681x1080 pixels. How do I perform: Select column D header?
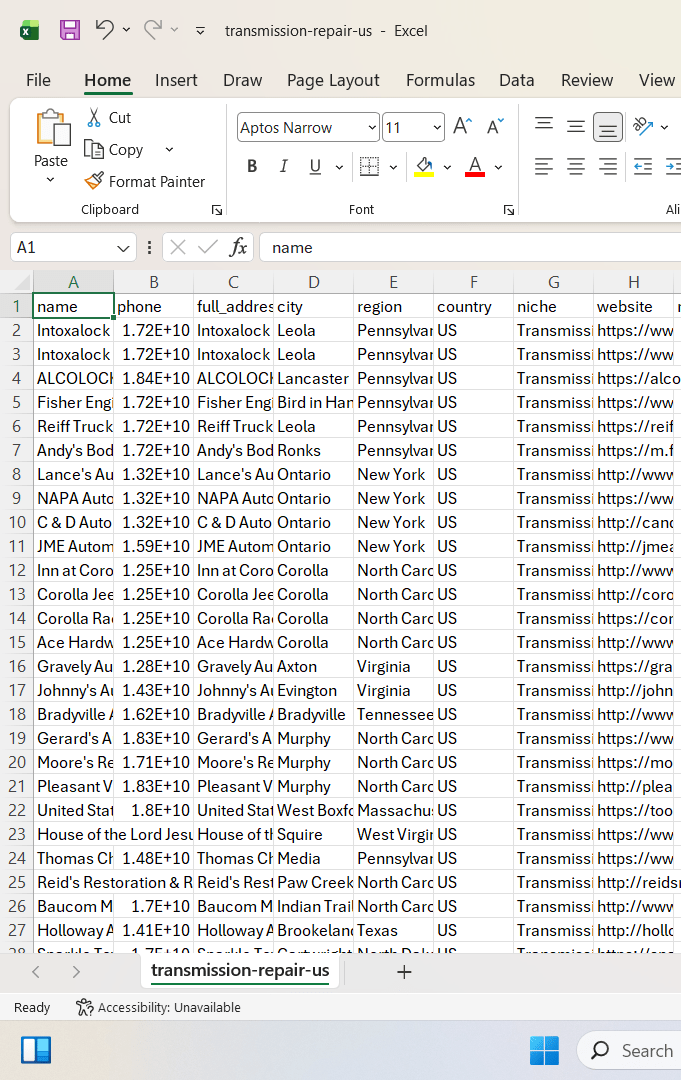313,282
